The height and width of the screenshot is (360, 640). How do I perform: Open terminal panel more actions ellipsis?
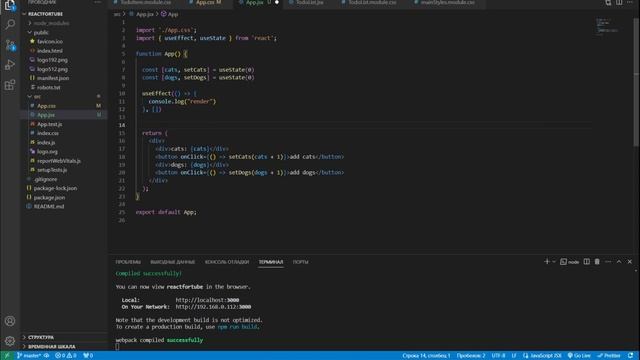(608, 262)
